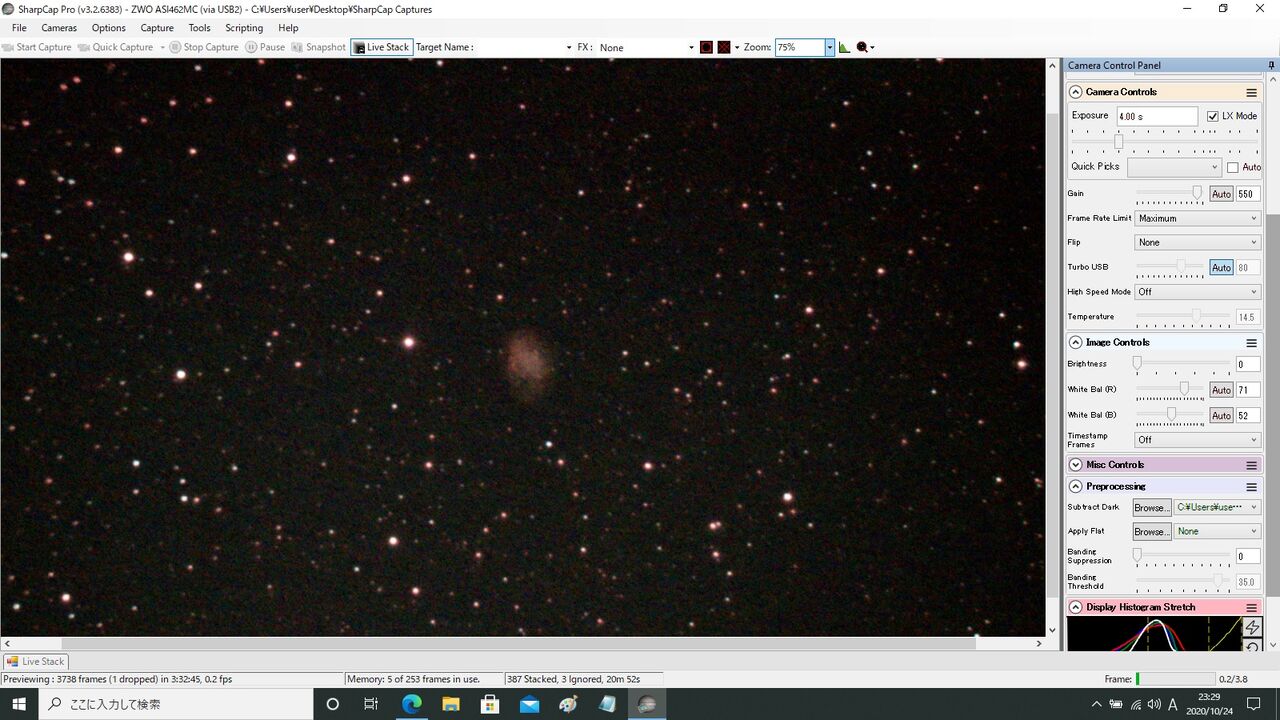Click the Live Stack toolbar button
Screen dimensions: 1280x720
click(x=381, y=47)
